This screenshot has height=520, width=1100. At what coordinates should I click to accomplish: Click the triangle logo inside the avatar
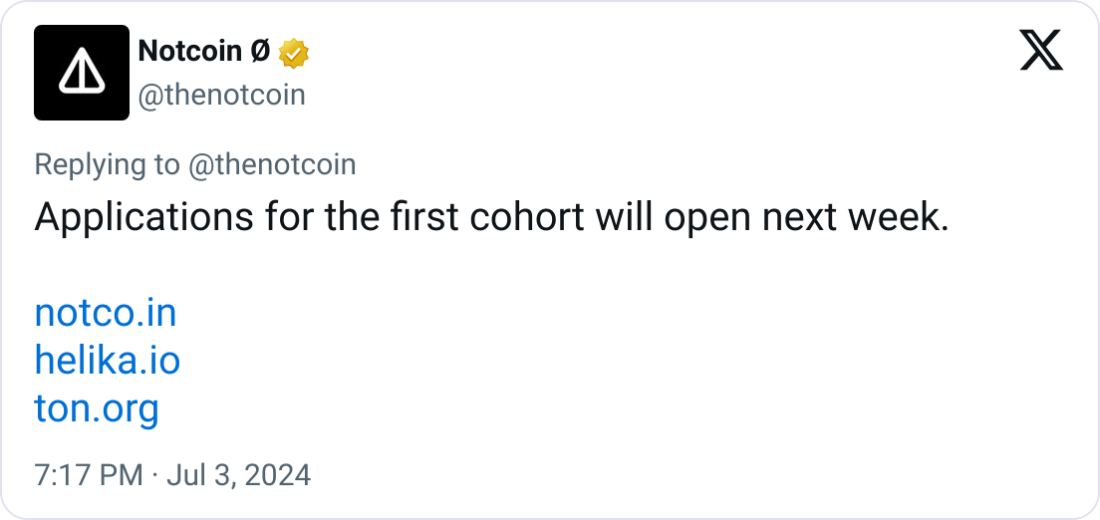[x=81, y=72]
